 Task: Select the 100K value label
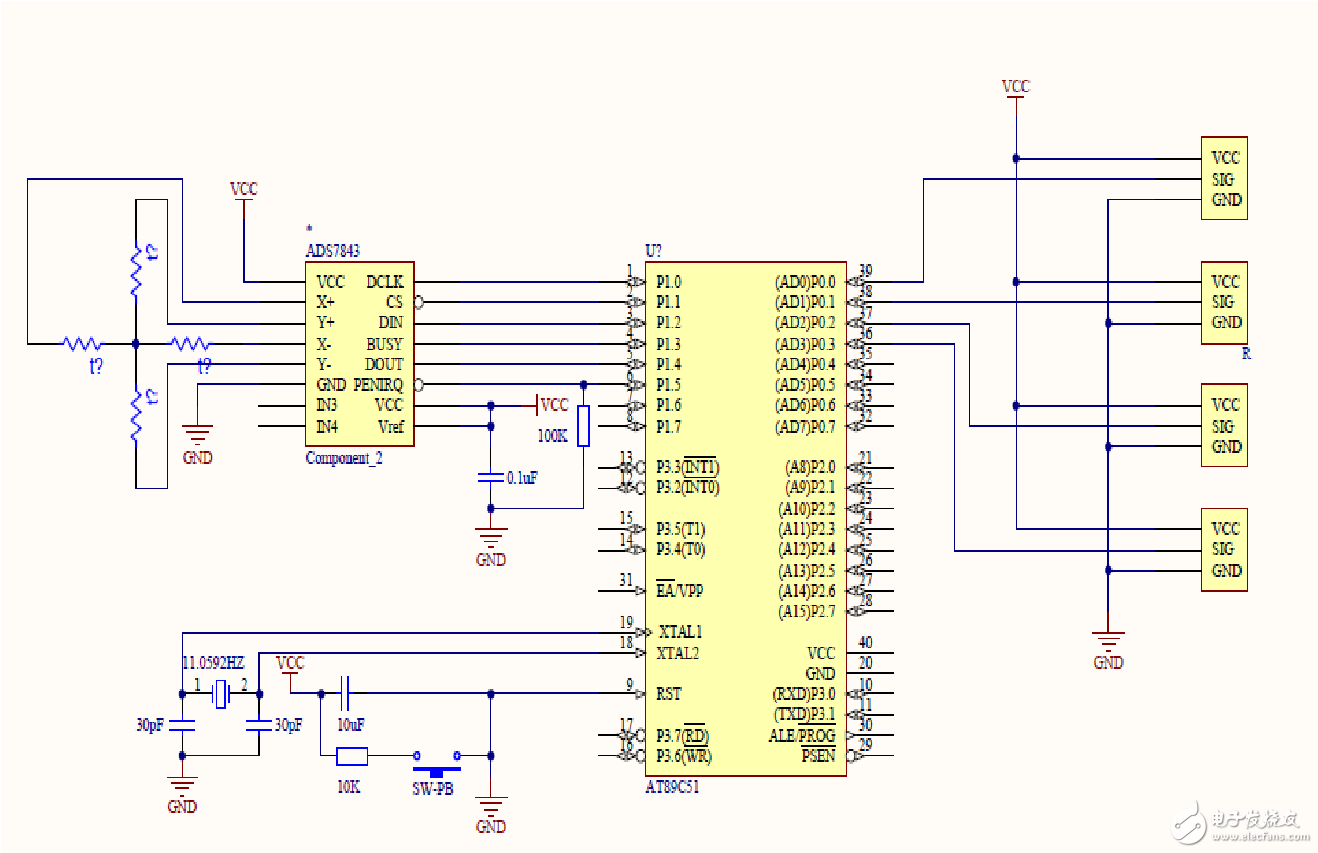pyautogui.click(x=552, y=436)
